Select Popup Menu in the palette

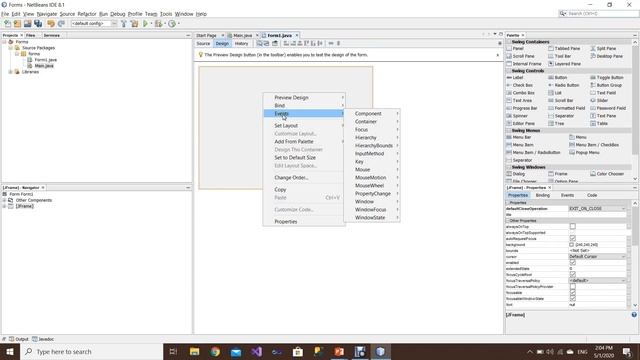coord(584,153)
